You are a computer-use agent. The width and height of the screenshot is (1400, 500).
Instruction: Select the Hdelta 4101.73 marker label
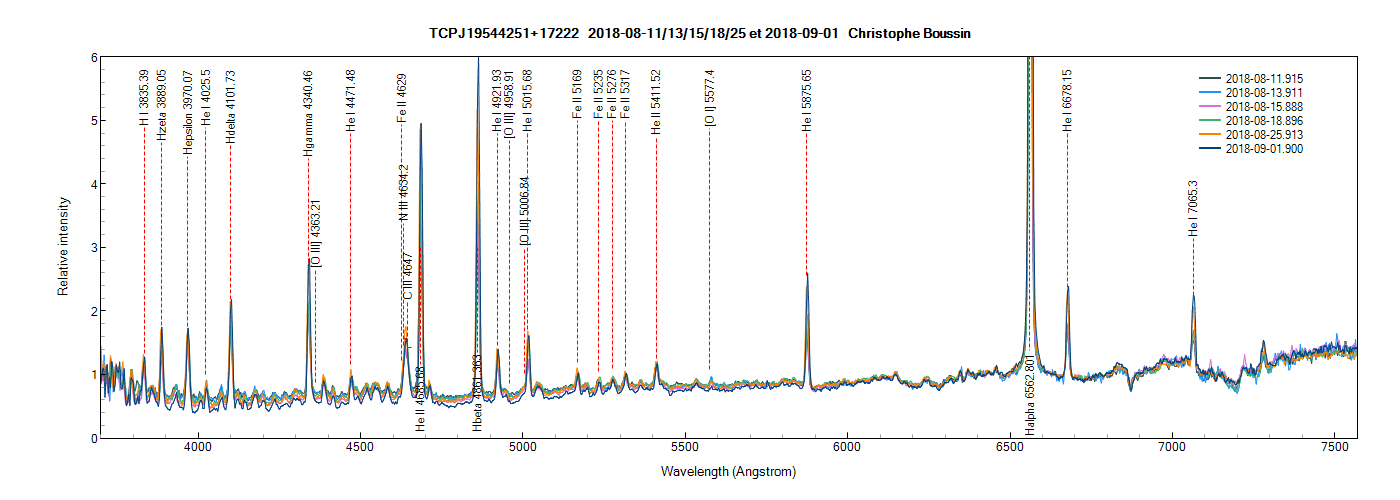point(231,107)
